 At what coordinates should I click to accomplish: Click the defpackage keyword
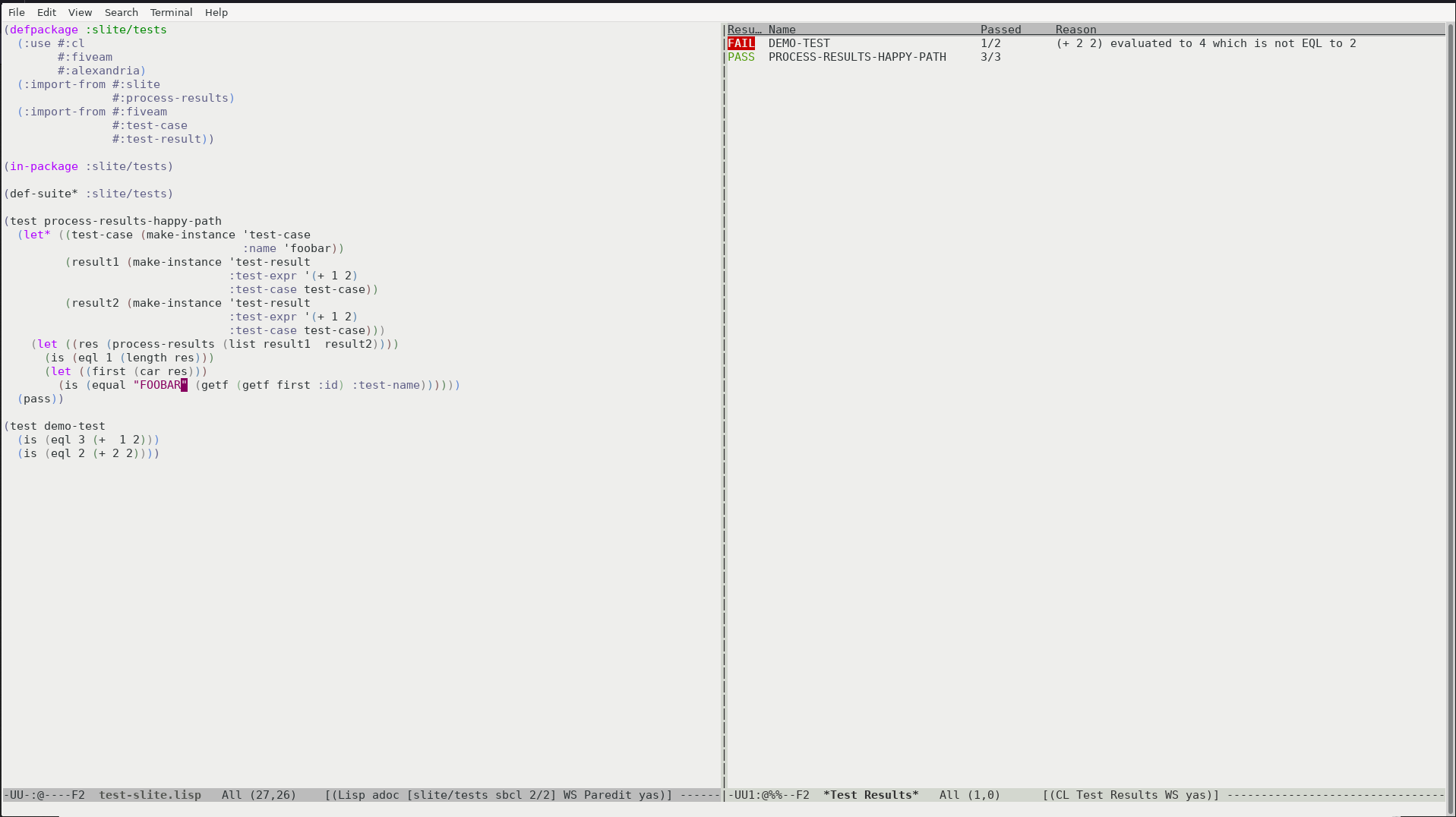point(44,30)
